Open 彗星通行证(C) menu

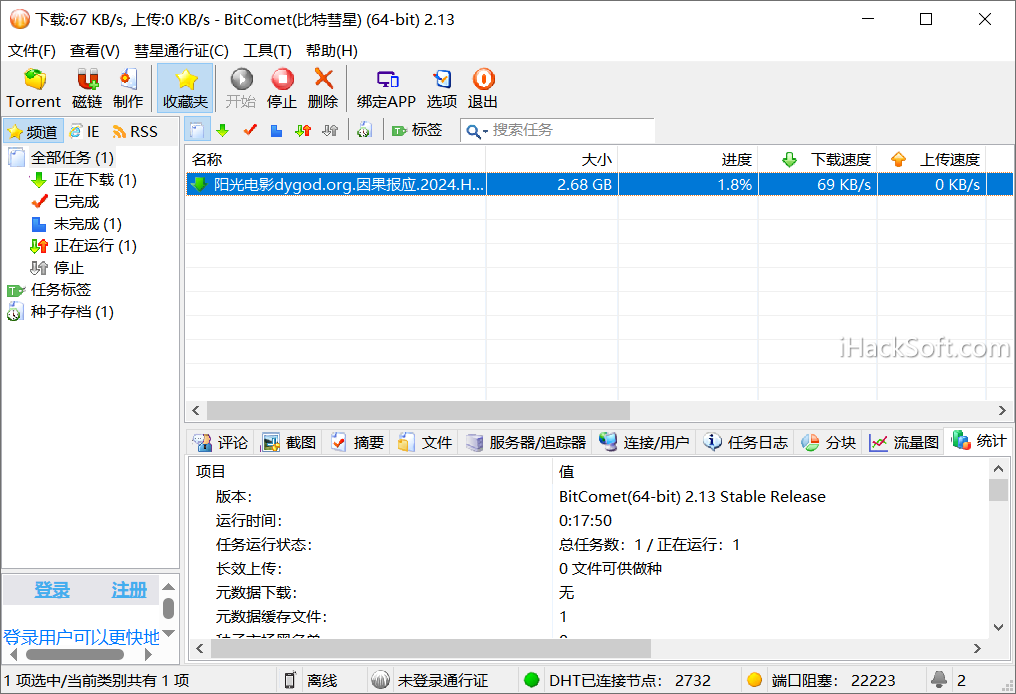click(181, 51)
